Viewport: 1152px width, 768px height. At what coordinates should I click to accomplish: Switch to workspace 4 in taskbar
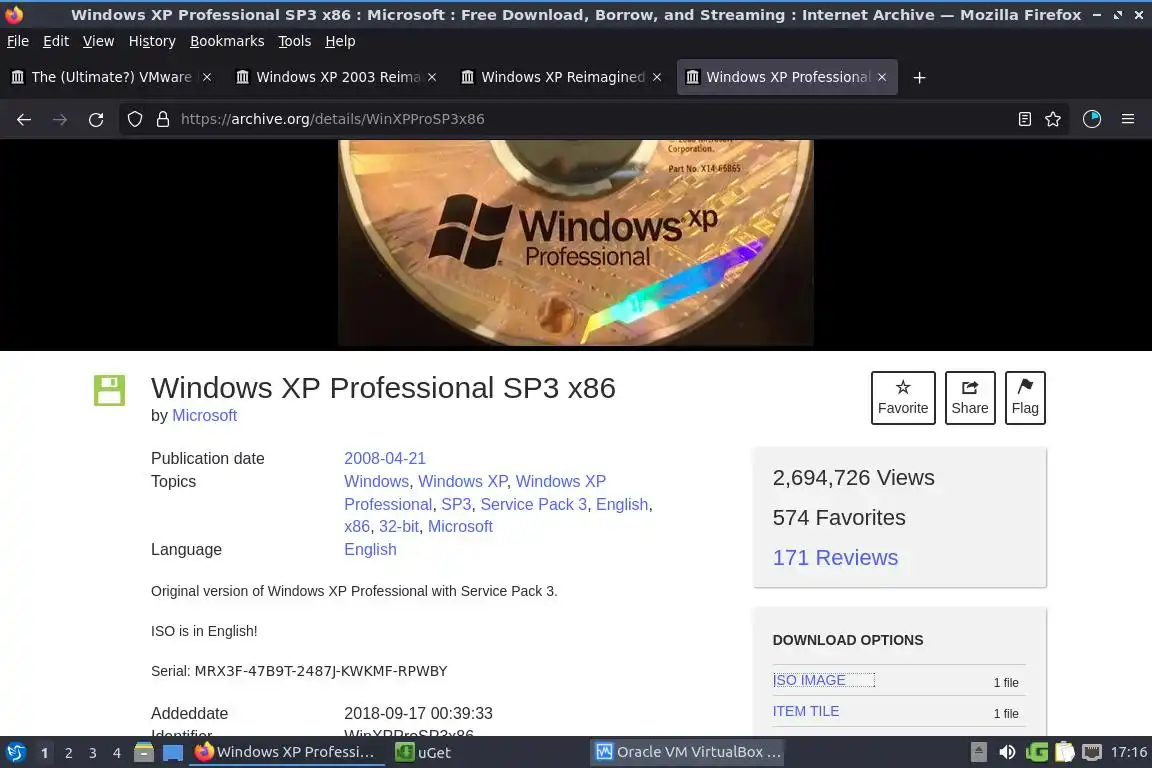coord(117,753)
